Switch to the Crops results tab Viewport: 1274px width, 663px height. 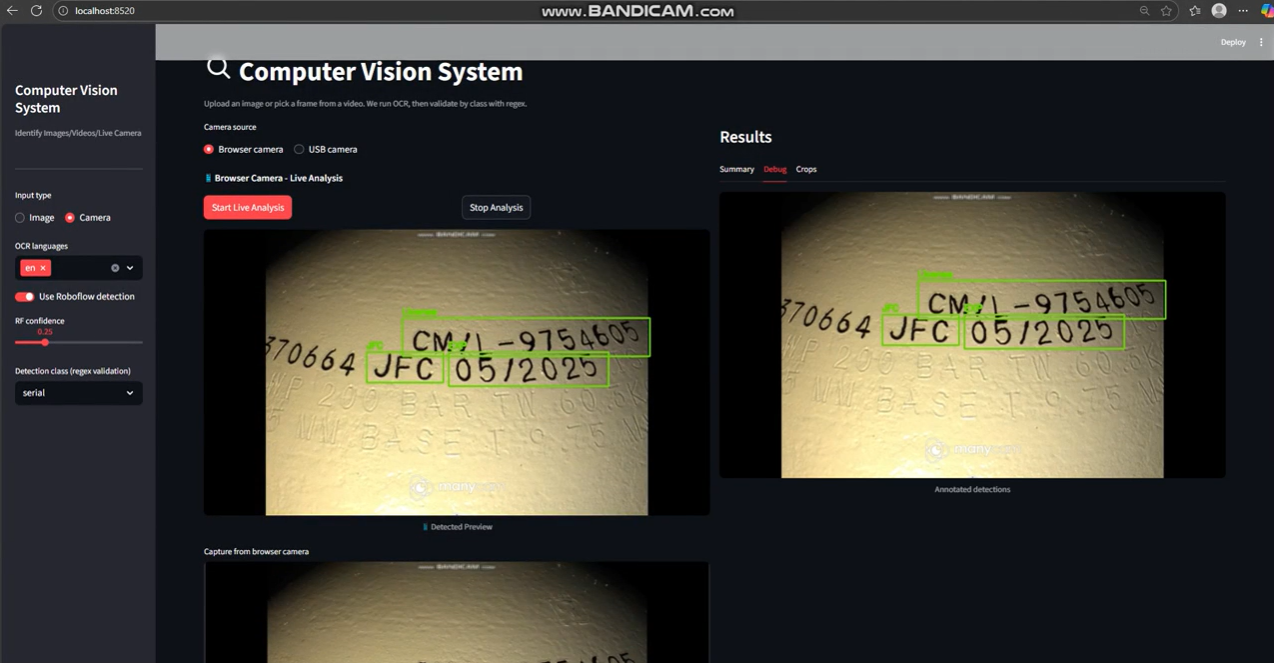[x=806, y=170]
